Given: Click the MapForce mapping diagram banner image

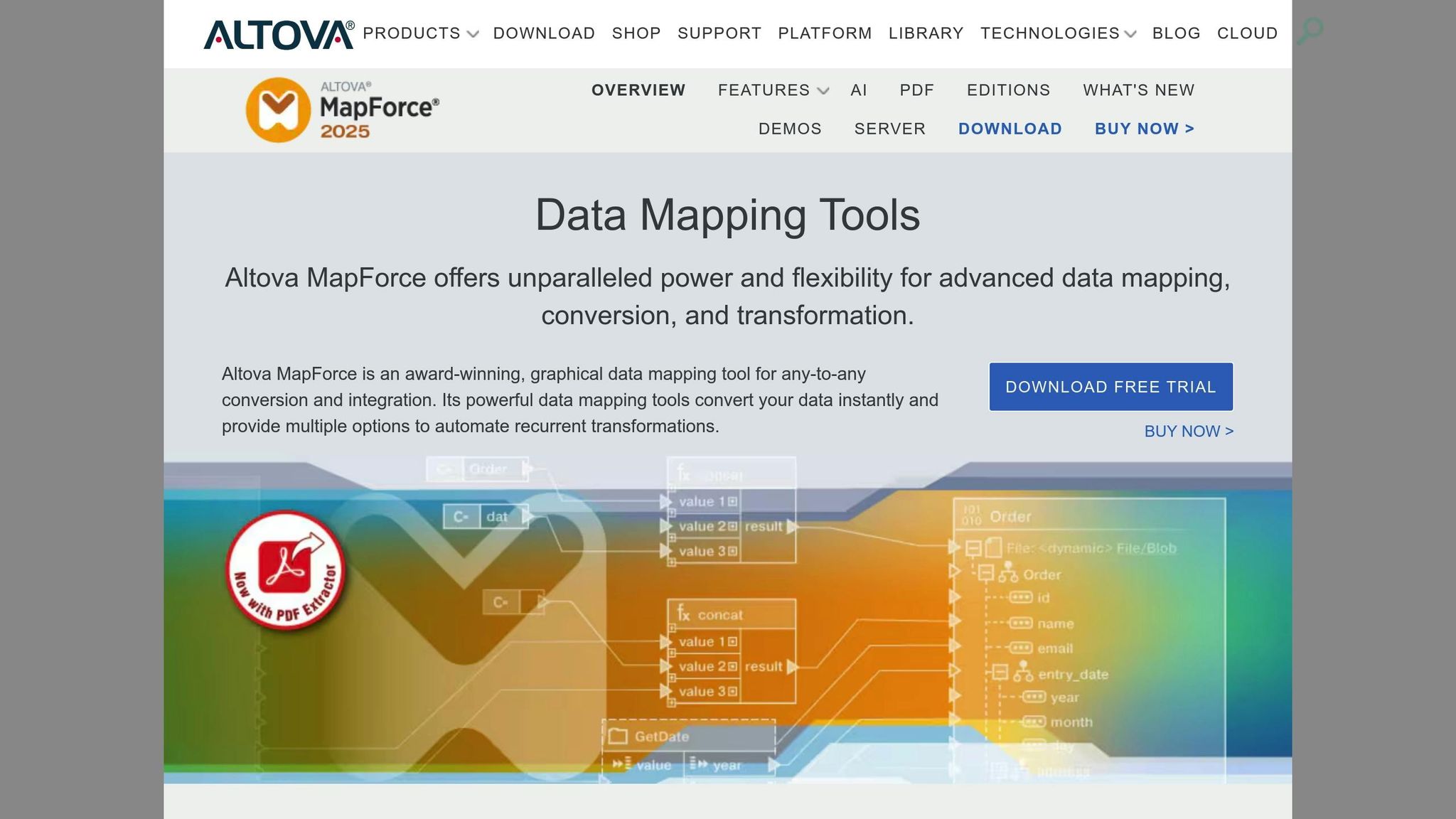Looking at the screenshot, I should click(727, 620).
